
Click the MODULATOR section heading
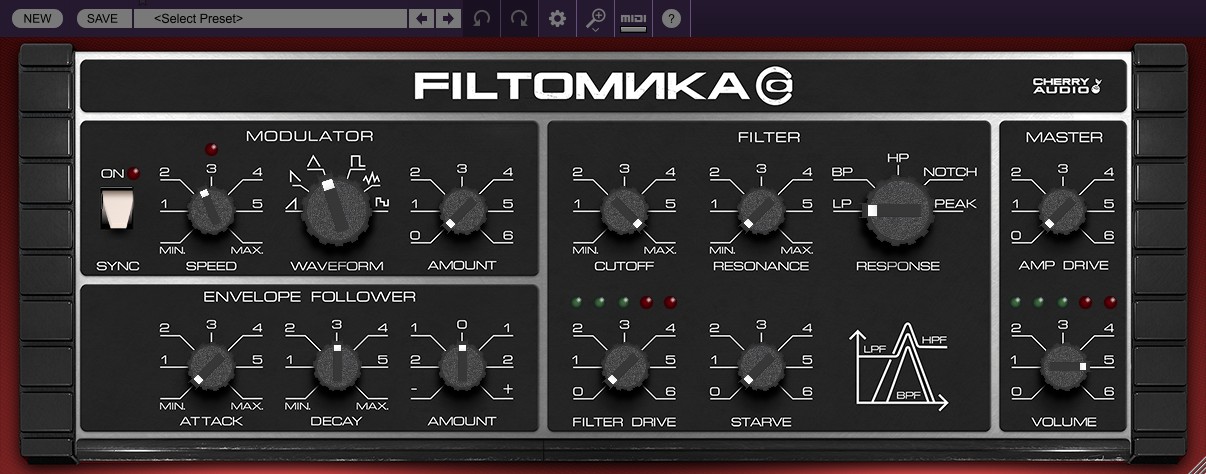[x=310, y=136]
